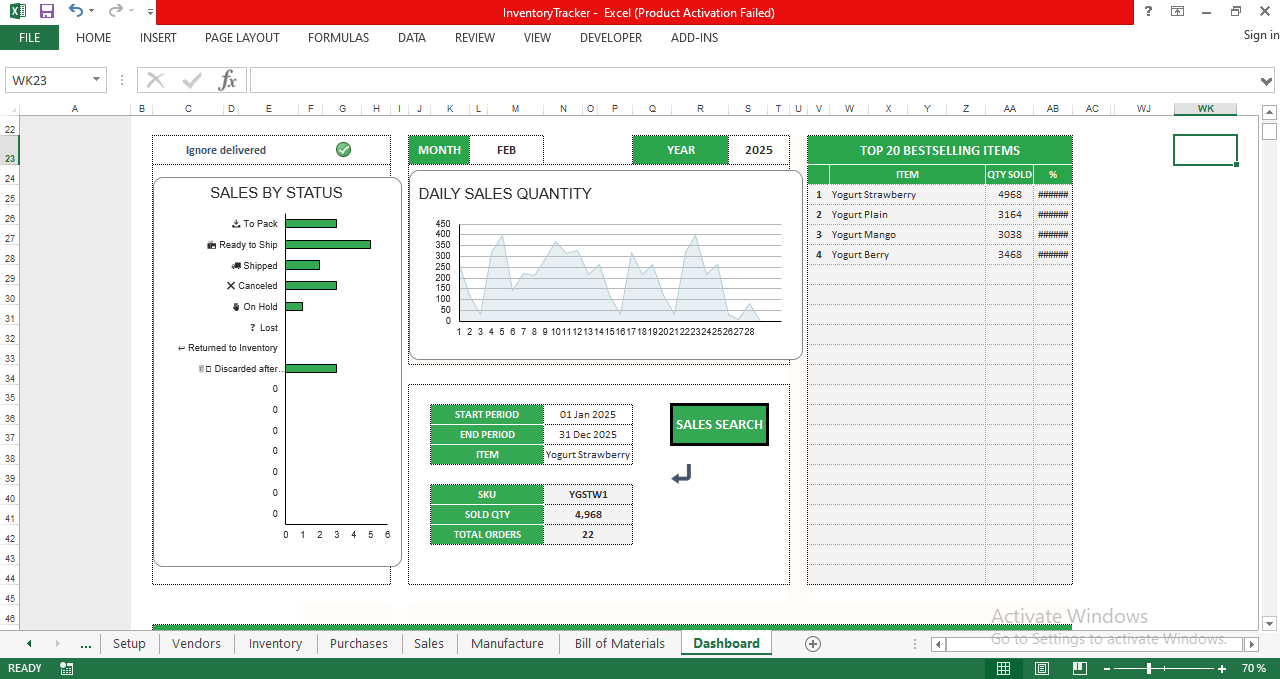Screen dimensions: 1280x679
Task: Switch to the Vendors sheet tab
Action: (196, 643)
